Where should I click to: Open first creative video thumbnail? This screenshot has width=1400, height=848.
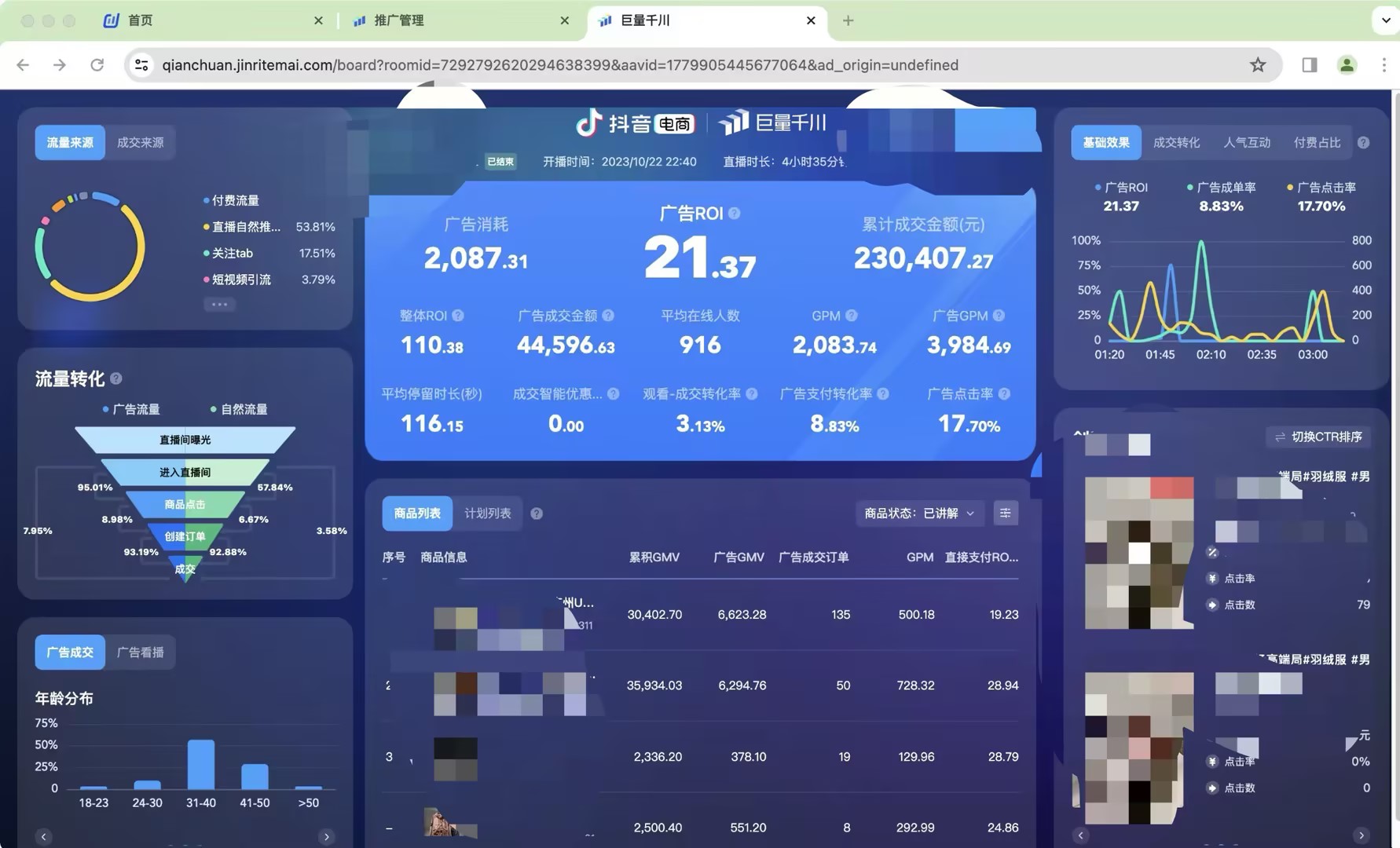click(x=1139, y=553)
